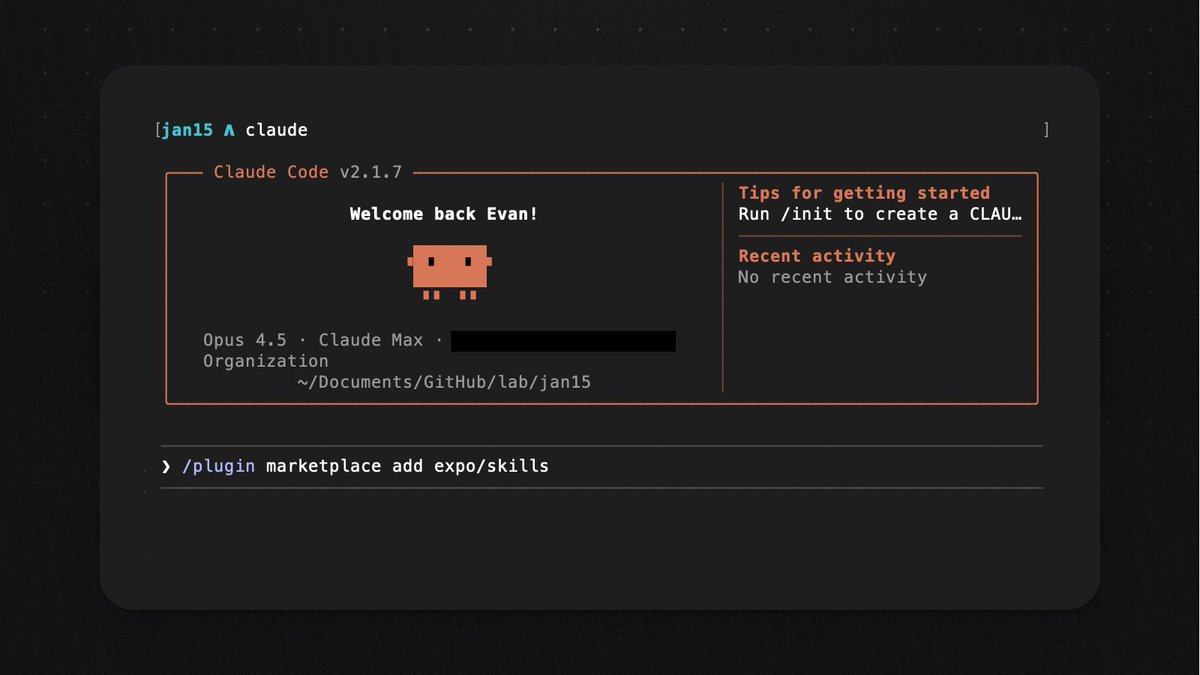Click the blacked-out redacted email bar
Image resolution: width=1200 pixels, height=675 pixels.
(x=563, y=341)
